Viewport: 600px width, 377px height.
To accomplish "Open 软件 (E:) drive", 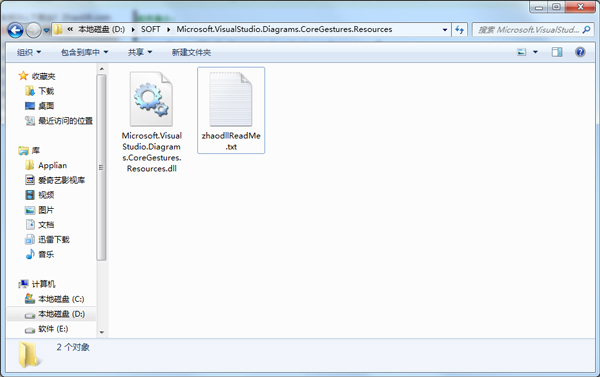I will click(53, 329).
